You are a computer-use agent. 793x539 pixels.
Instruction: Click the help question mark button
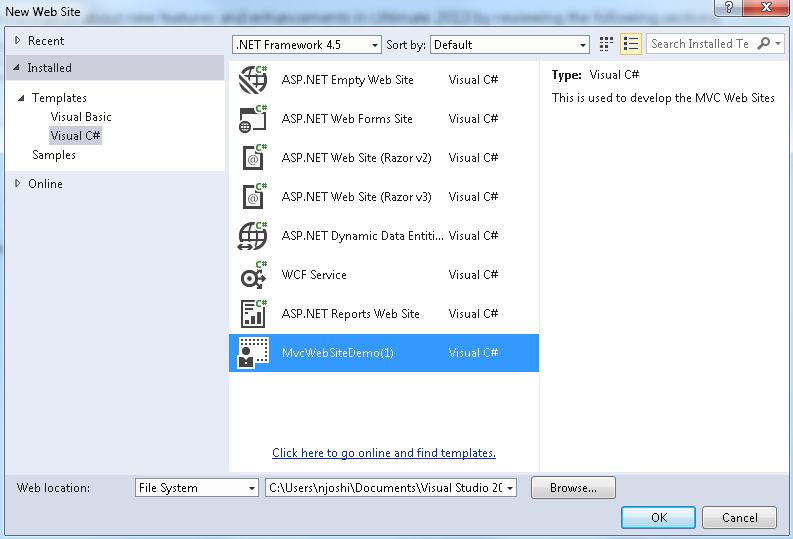click(x=729, y=7)
